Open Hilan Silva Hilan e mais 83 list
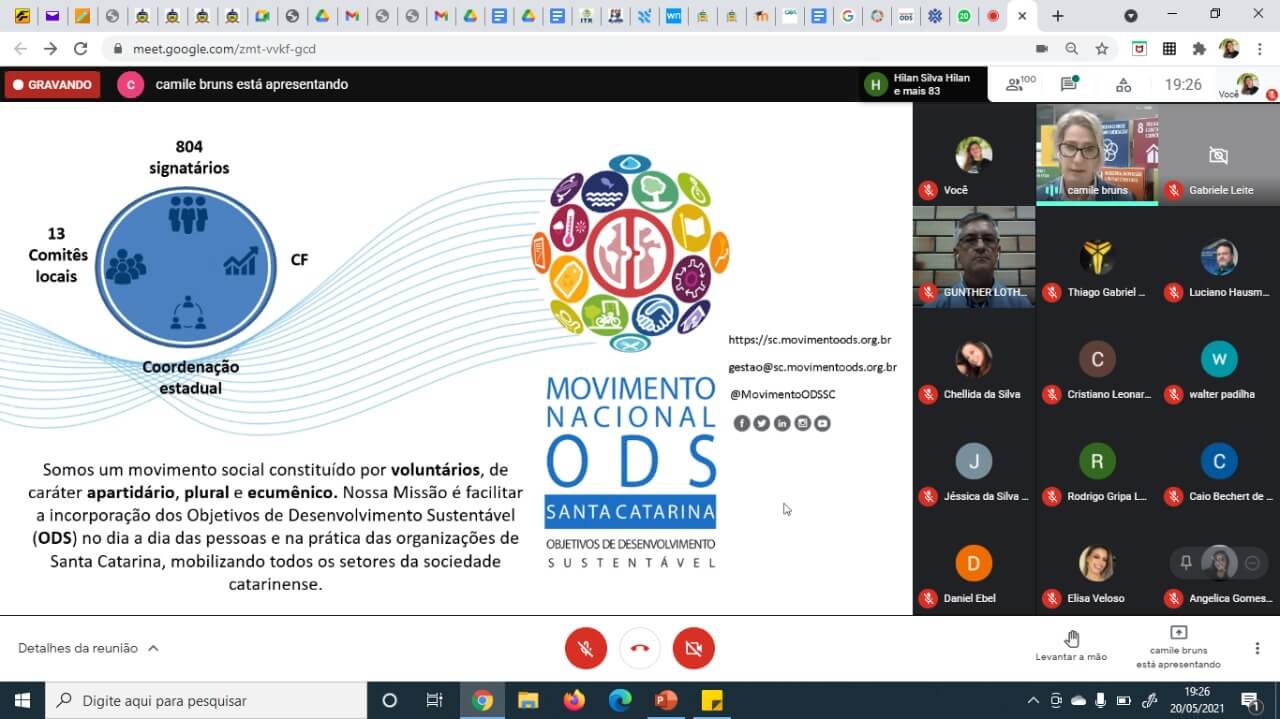1280x719 pixels. pyautogui.click(x=921, y=85)
